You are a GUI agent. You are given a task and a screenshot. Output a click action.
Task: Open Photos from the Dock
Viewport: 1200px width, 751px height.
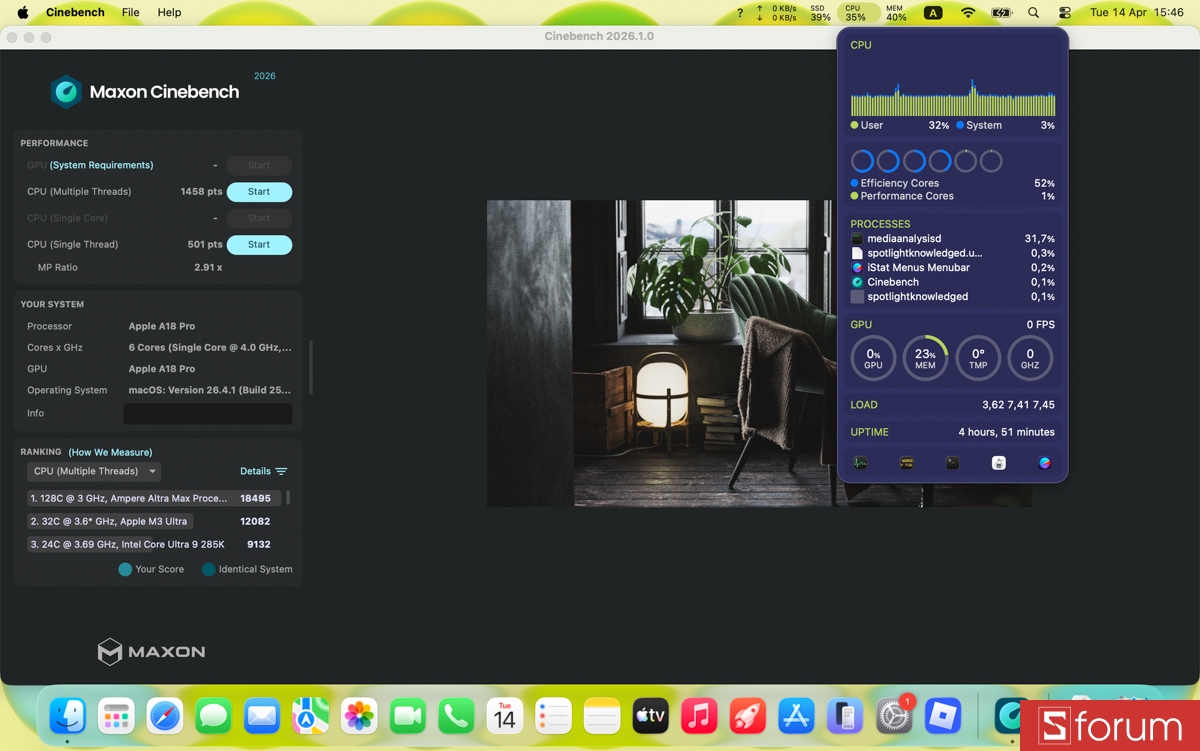point(359,716)
